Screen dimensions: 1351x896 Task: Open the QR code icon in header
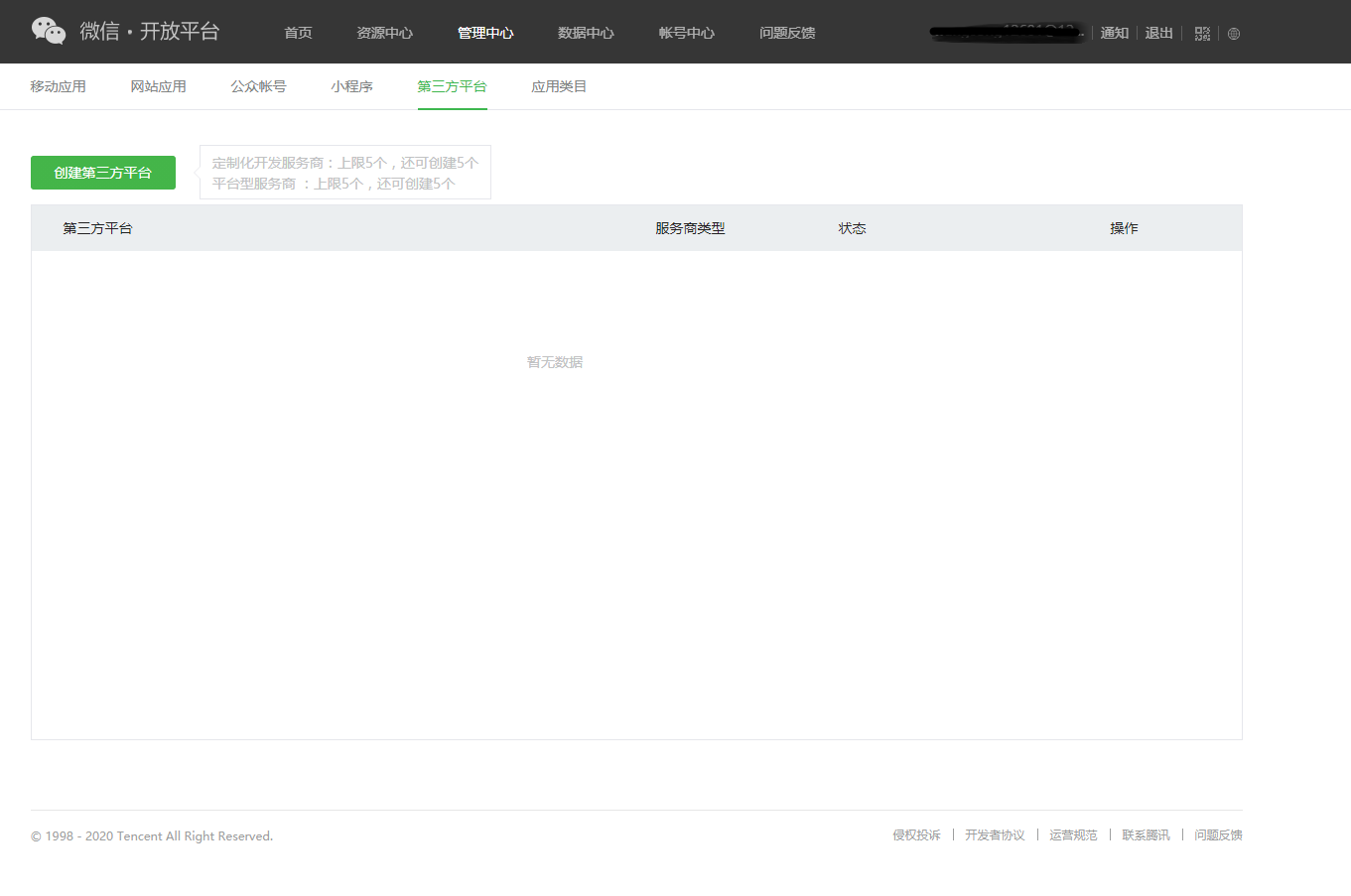coord(1202,33)
